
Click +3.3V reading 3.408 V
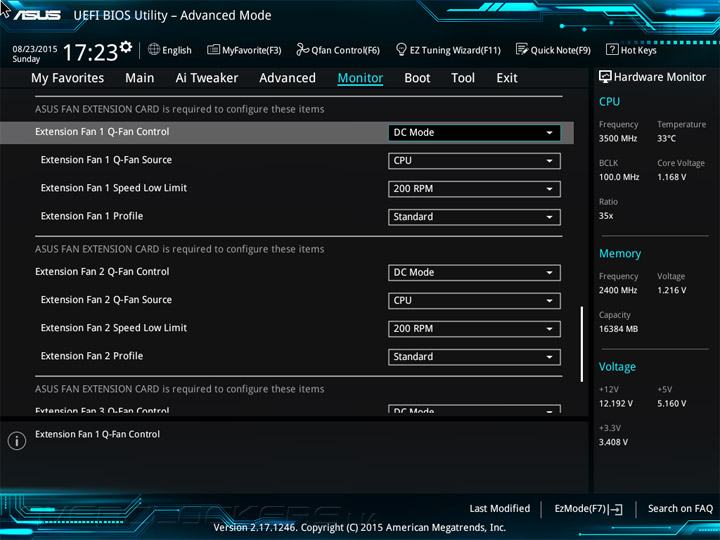[x=613, y=442]
